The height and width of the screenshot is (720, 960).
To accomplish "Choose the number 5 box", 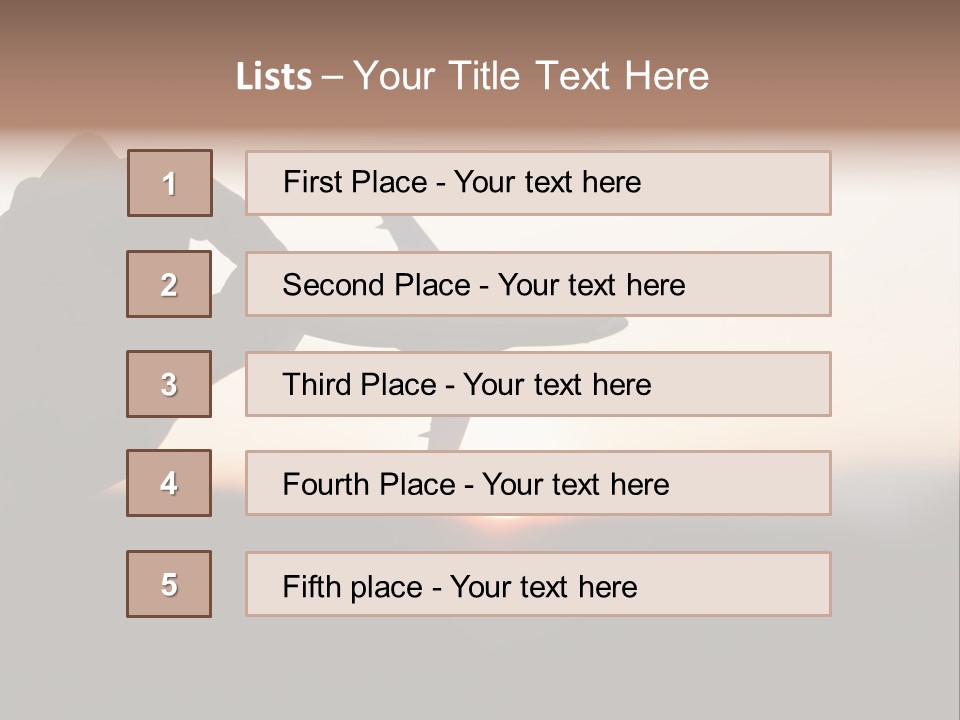I will click(x=169, y=584).
